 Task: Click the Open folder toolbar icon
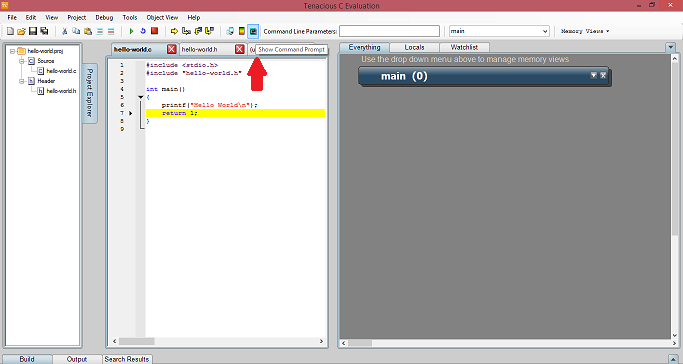(21, 31)
